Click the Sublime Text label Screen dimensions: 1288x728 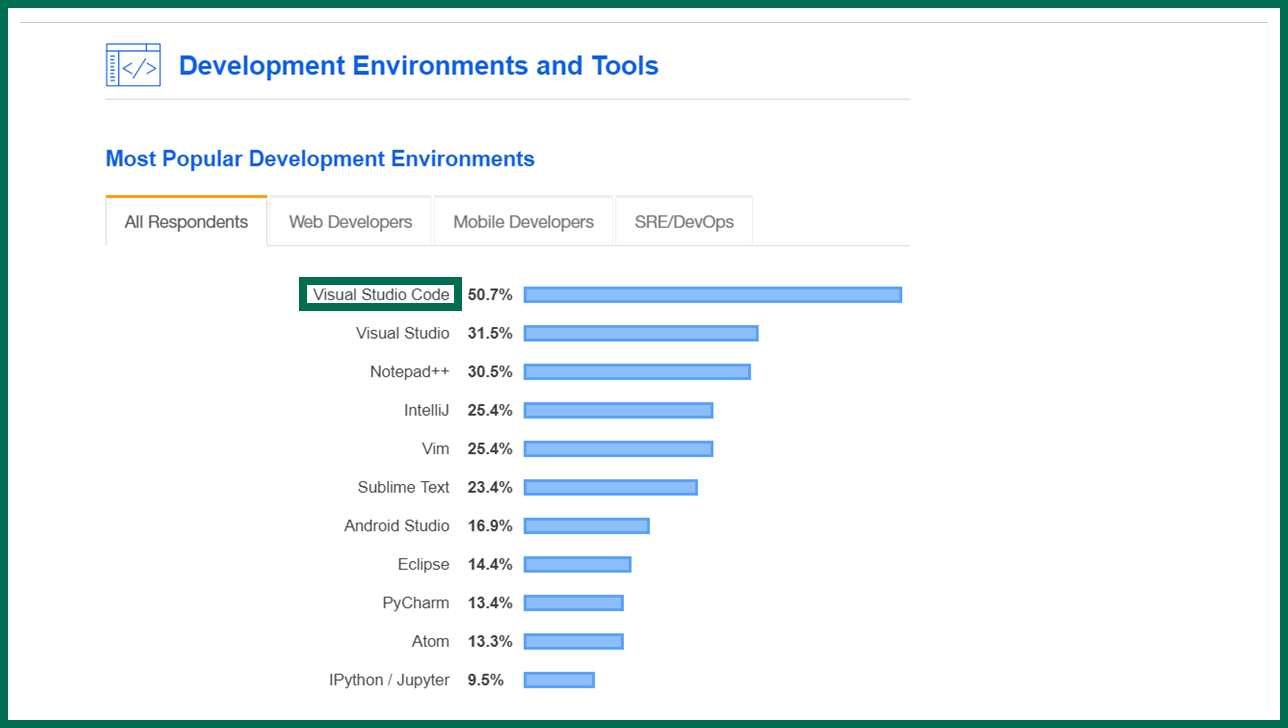click(404, 487)
